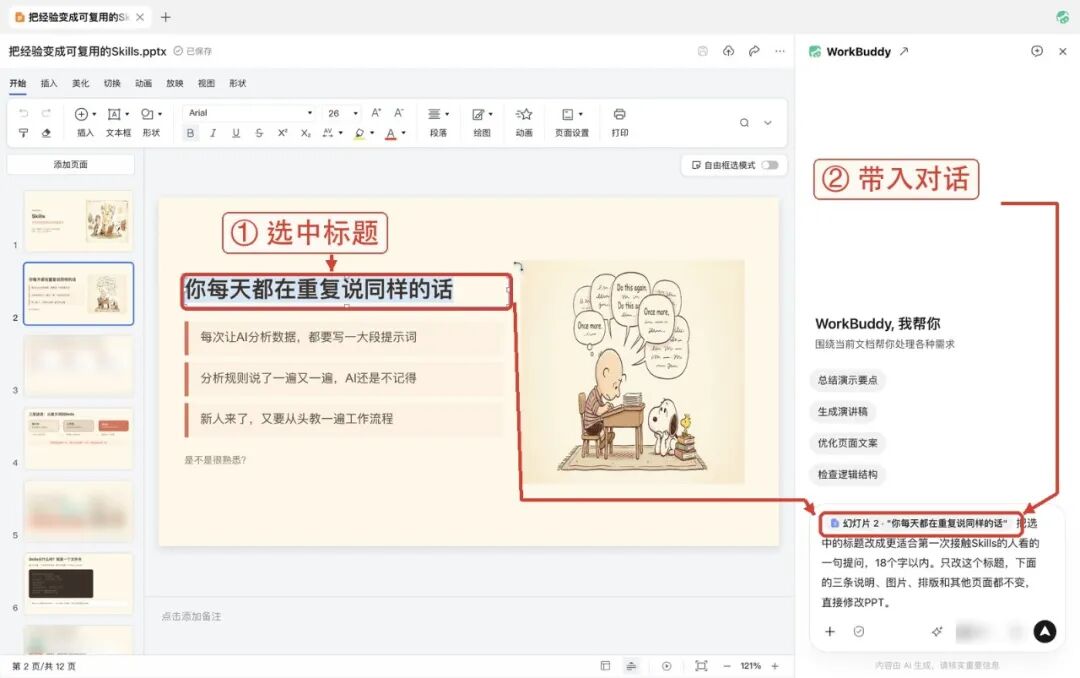
Task: Open the highlight color dropdown arrow
Action: pyautogui.click(x=372, y=133)
